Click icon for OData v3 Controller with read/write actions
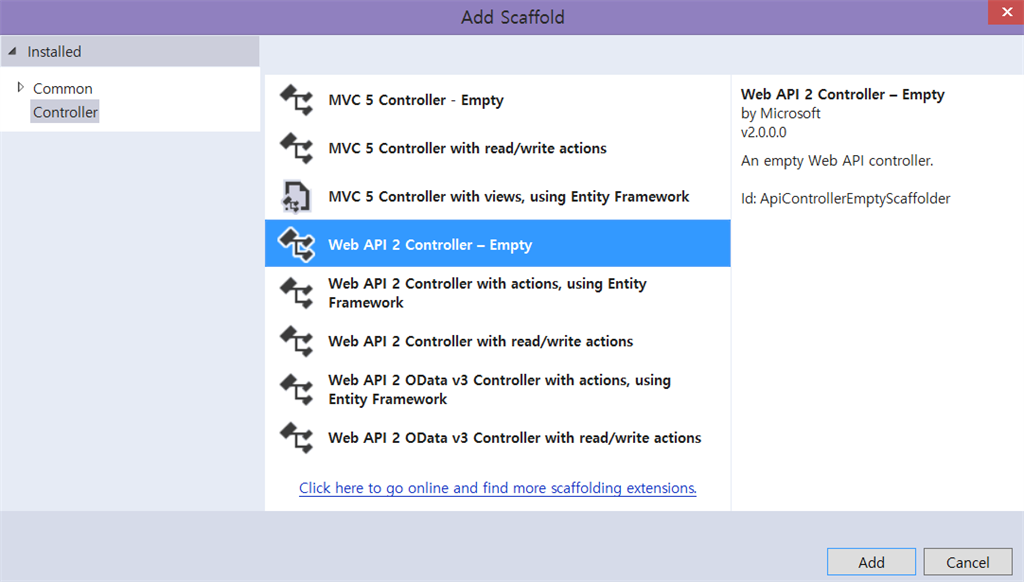1024x582 pixels. click(296, 438)
